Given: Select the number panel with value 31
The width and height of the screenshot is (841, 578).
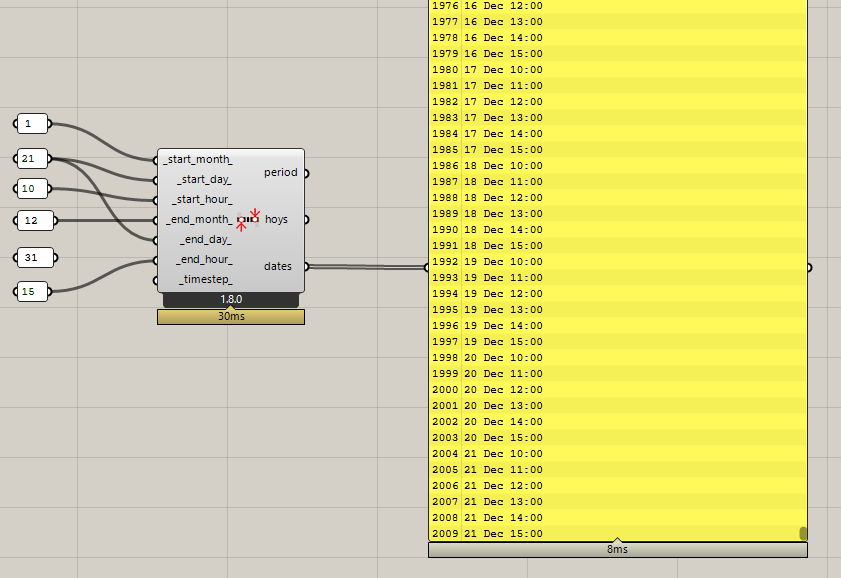Looking at the screenshot, I should pos(35,258).
